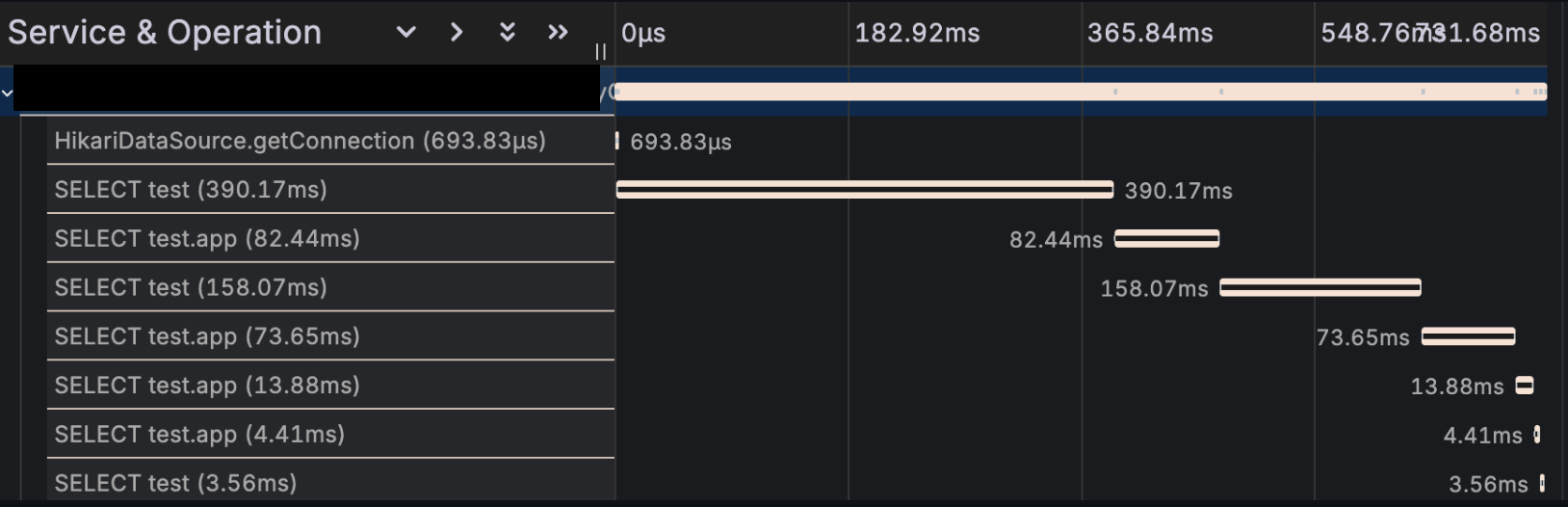Collapse the root span row chevron
1568x507 pixels.
click(x=7, y=93)
